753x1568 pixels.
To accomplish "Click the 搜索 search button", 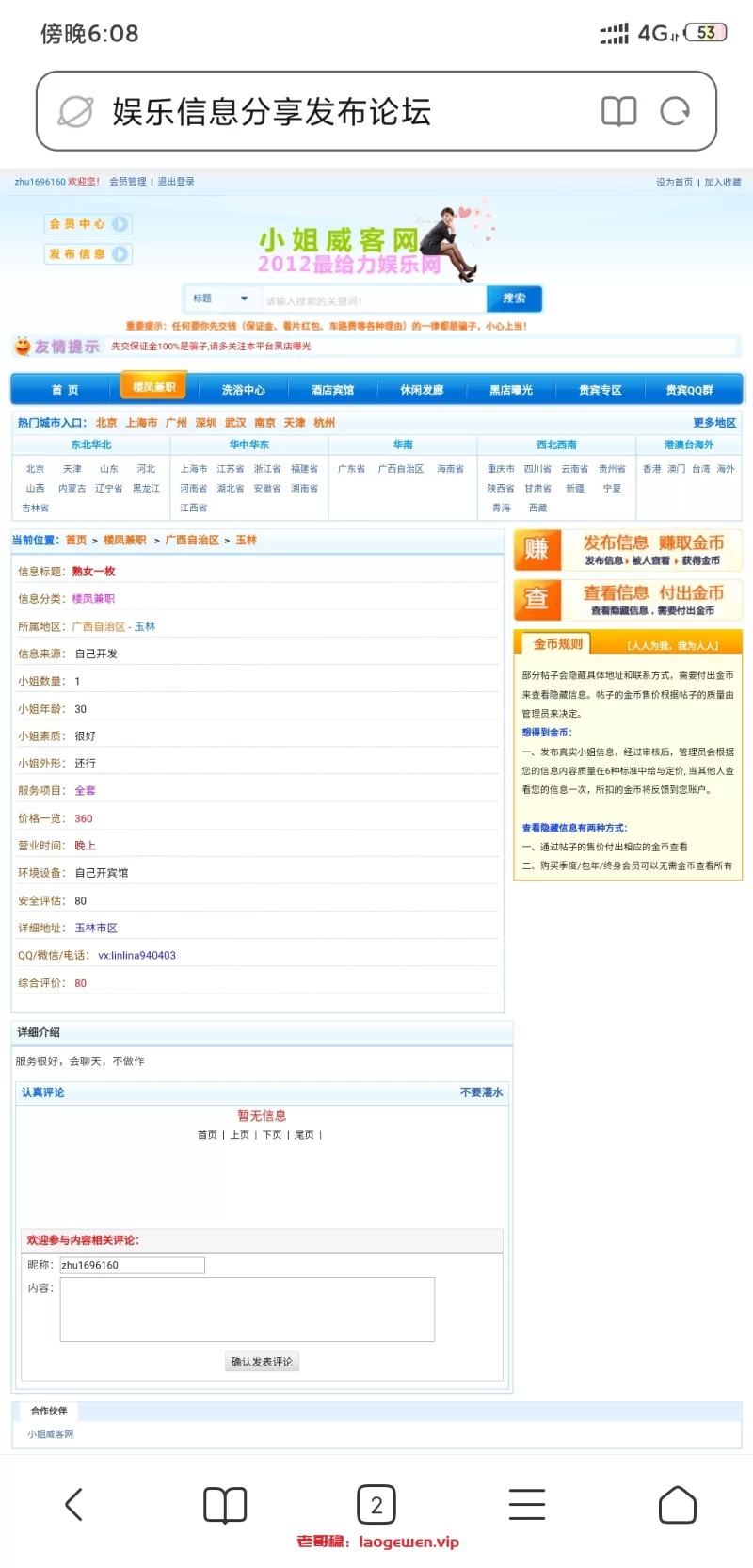I will [x=514, y=299].
